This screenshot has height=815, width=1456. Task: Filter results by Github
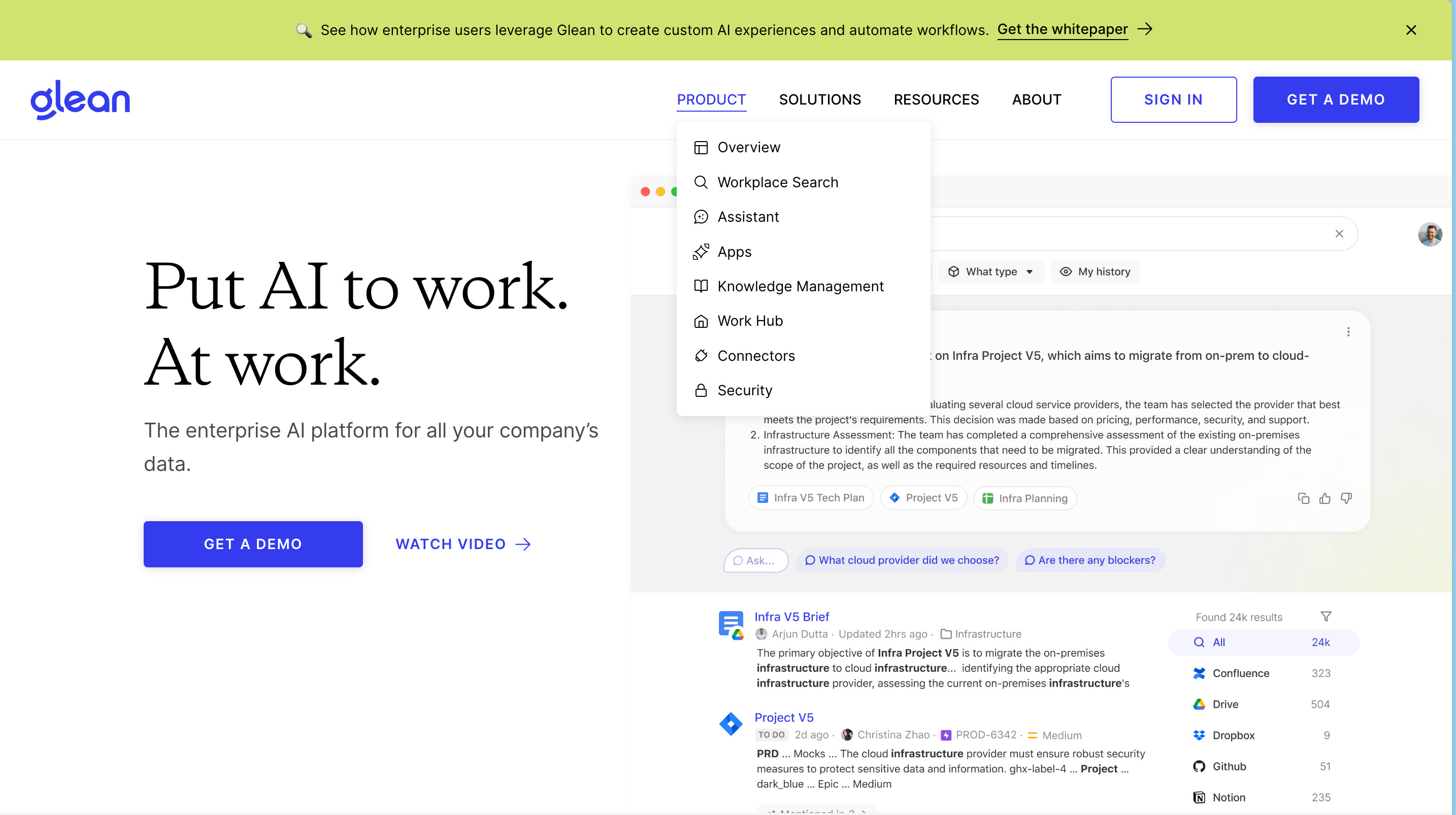[x=1263, y=767]
